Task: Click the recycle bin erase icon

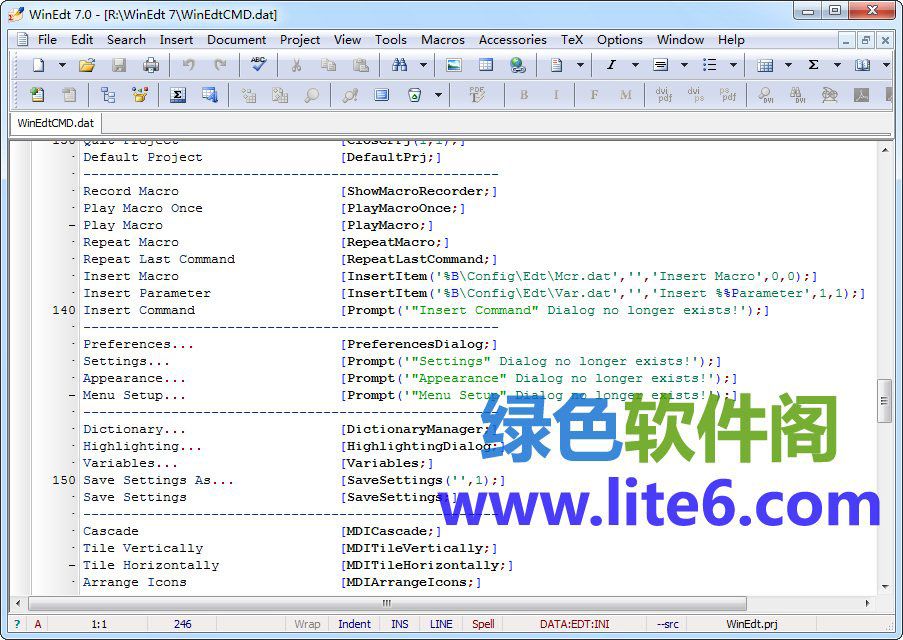Action: coord(414,95)
